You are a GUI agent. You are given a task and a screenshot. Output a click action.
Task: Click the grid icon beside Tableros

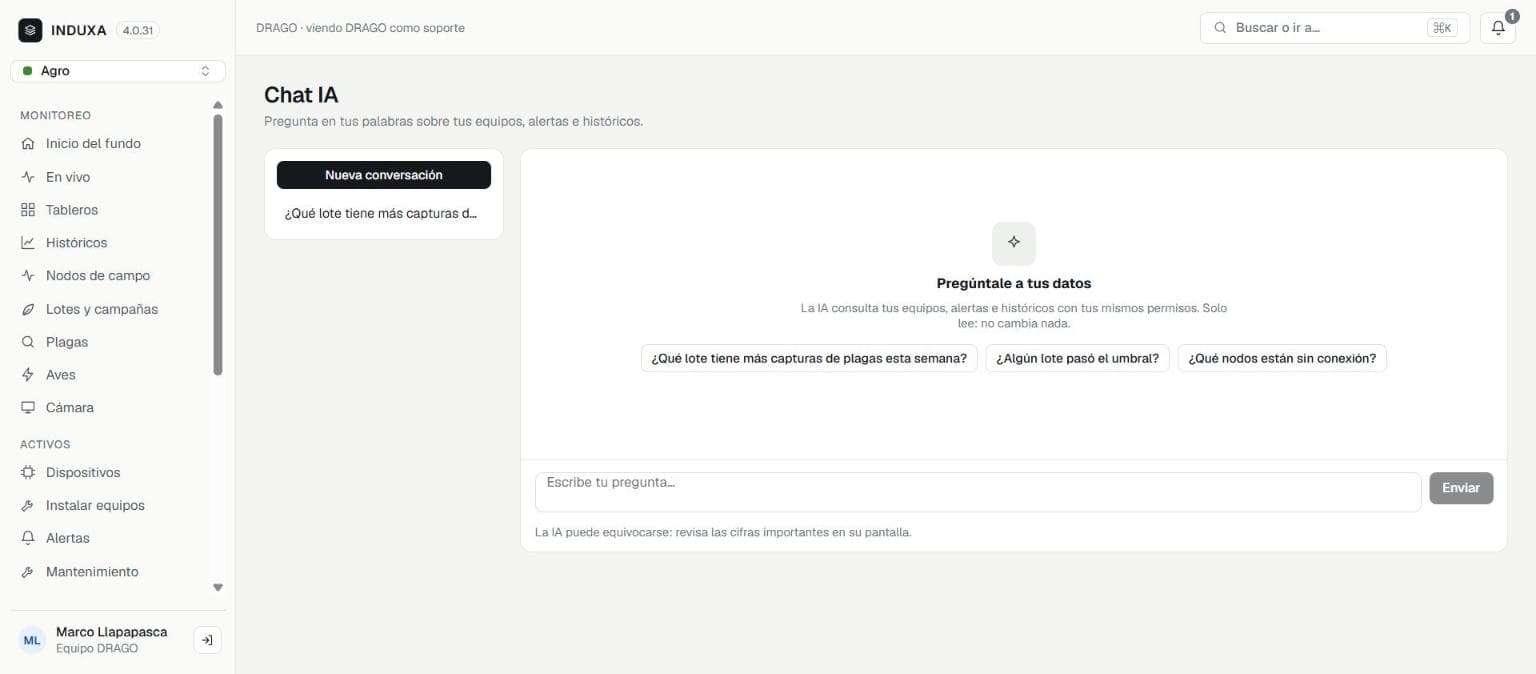click(x=28, y=210)
